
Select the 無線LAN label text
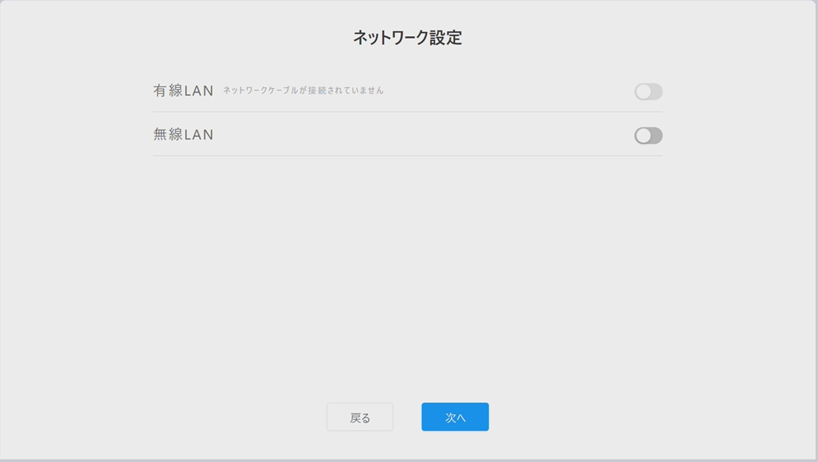pos(184,135)
